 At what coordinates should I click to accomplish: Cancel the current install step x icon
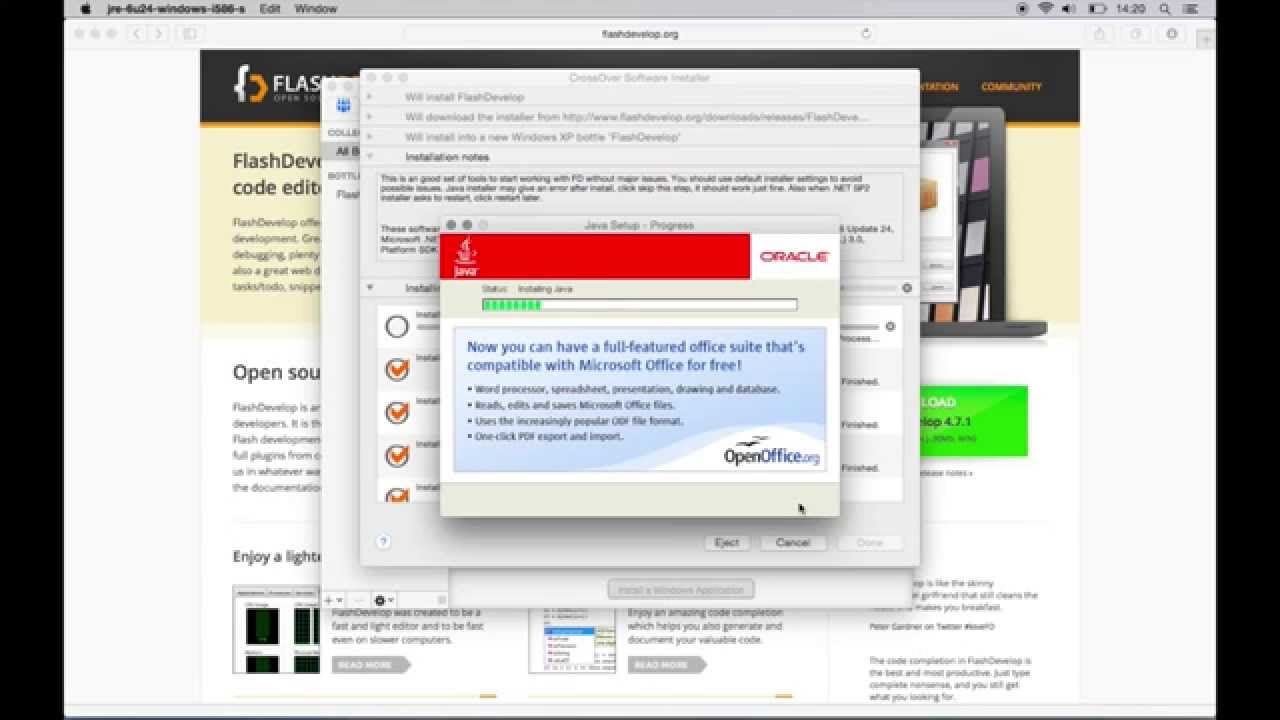coord(890,326)
